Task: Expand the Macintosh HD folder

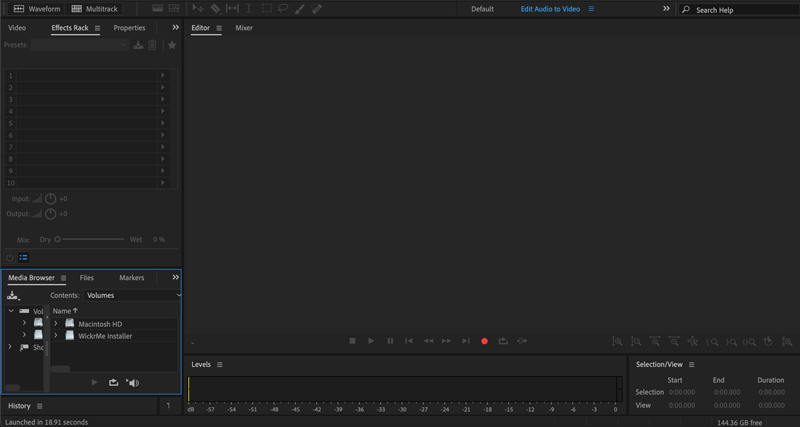Action: coord(56,323)
